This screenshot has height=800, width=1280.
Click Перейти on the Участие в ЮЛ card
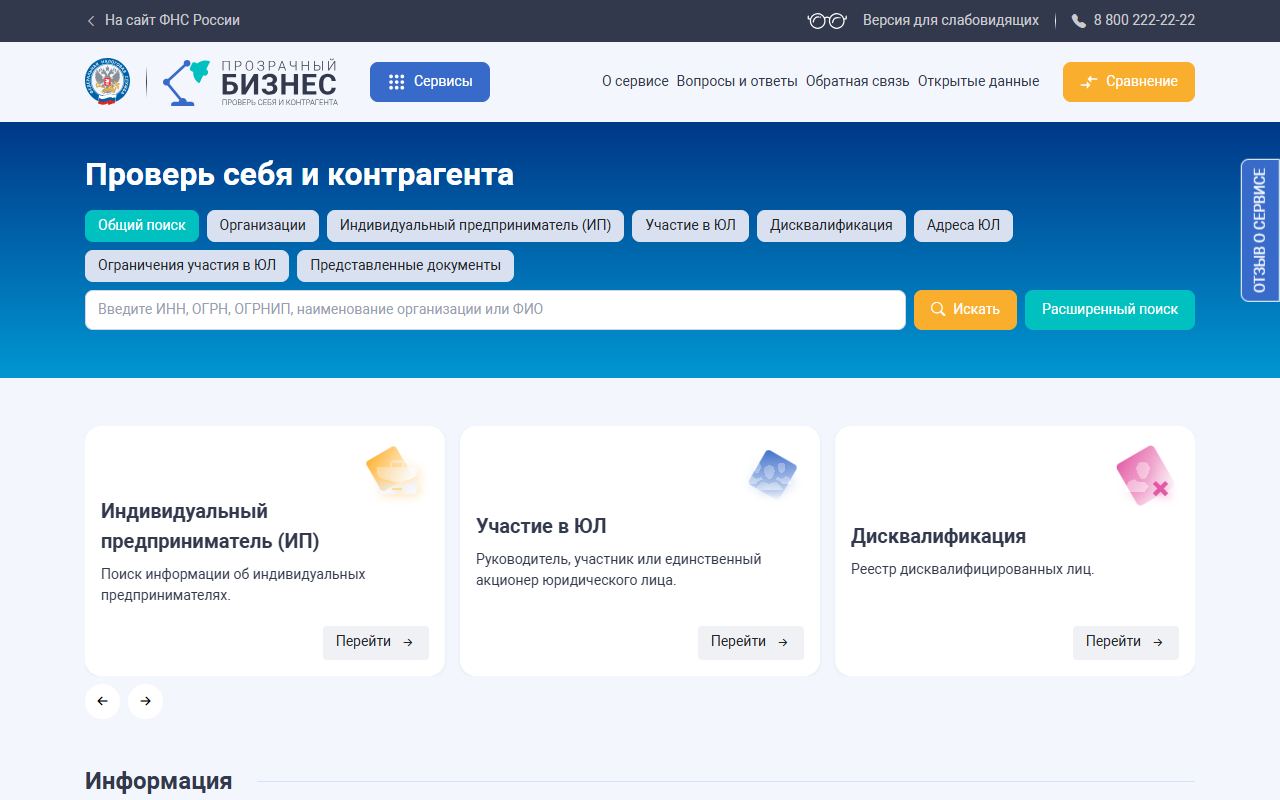tap(751, 642)
